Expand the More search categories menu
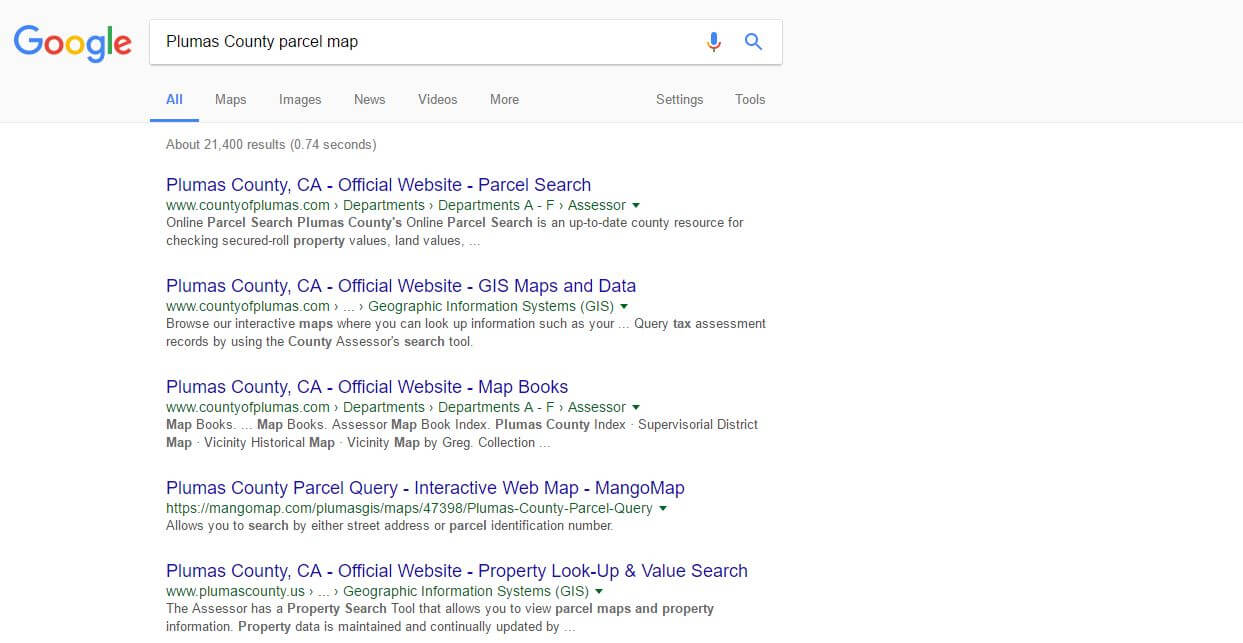The image size is (1243, 643). [x=504, y=99]
